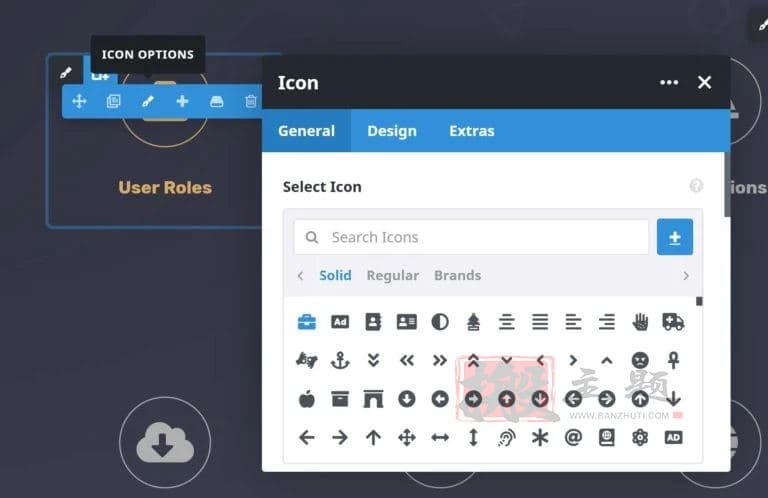This screenshot has width=768, height=498.
Task: Switch to the General tab
Action: click(307, 131)
